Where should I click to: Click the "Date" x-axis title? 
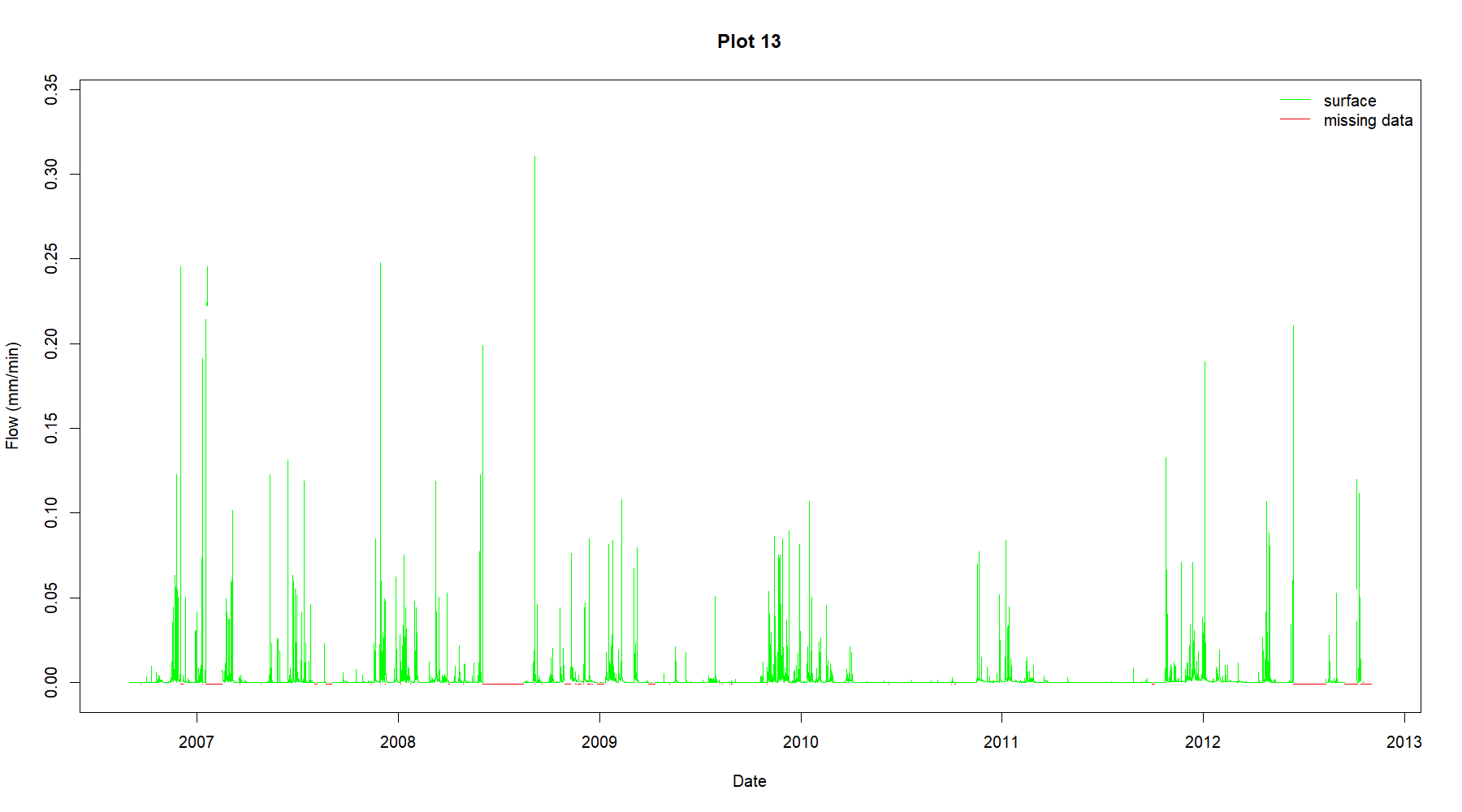pos(749,781)
